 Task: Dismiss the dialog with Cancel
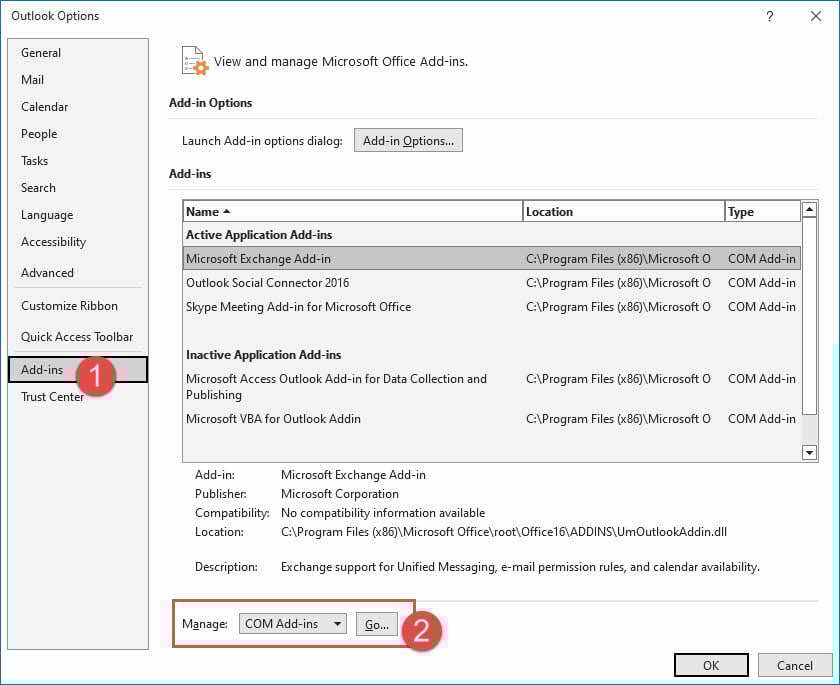tap(794, 665)
